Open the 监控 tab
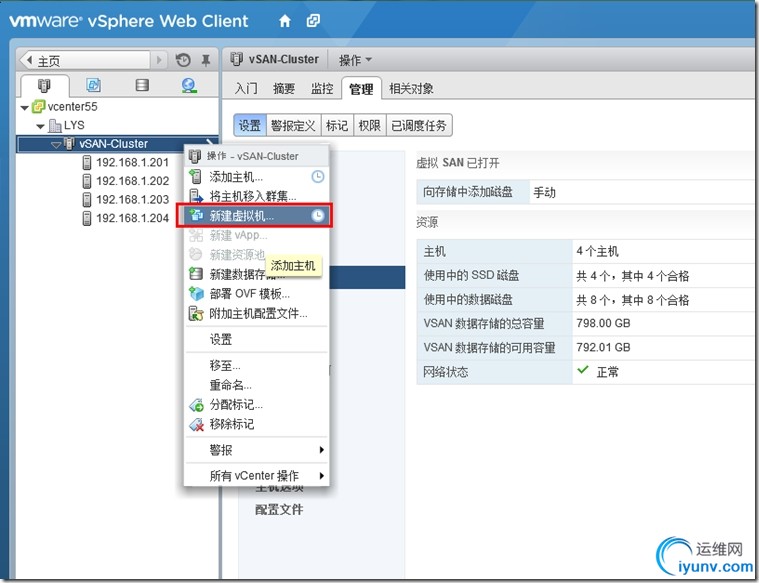 coord(322,89)
